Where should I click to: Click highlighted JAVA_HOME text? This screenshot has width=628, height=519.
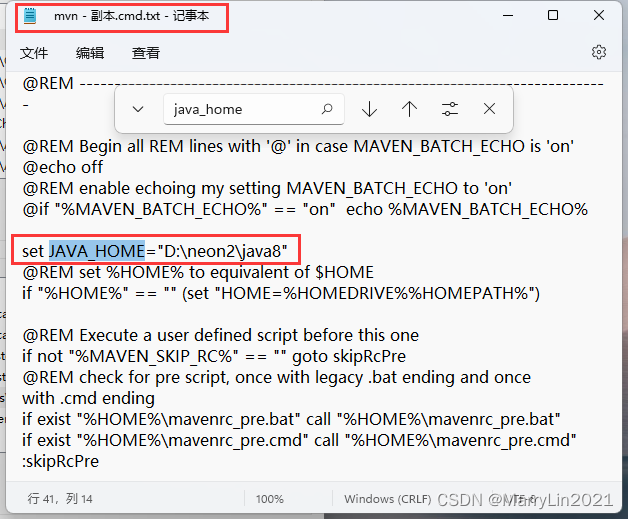(x=97, y=251)
